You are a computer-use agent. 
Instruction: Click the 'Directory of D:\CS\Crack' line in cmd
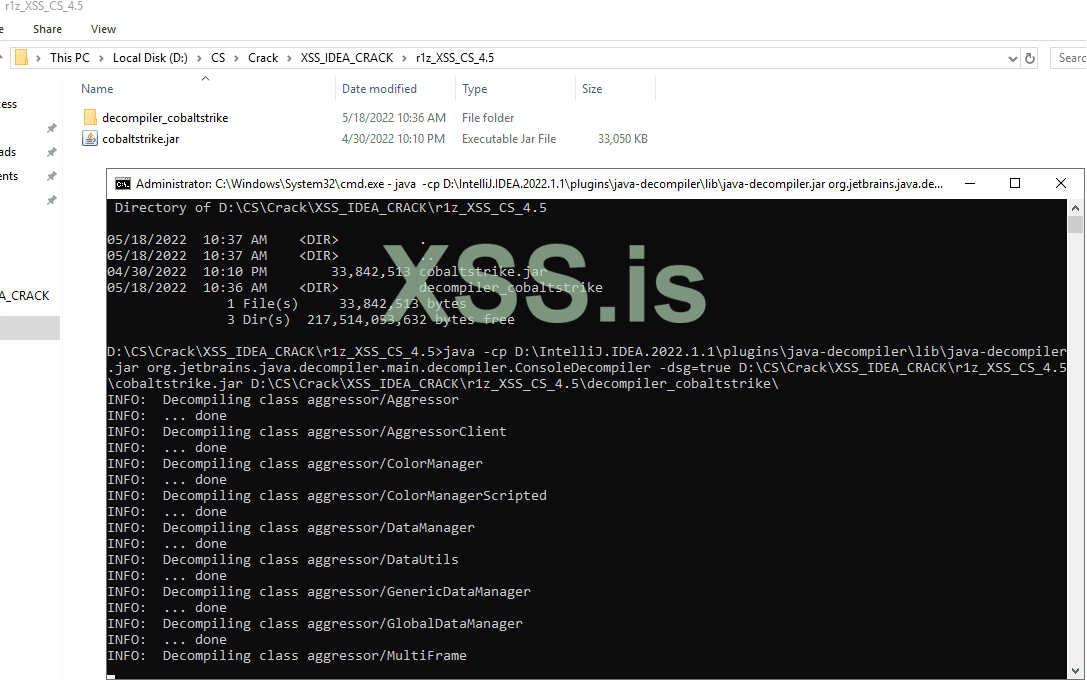(x=331, y=207)
